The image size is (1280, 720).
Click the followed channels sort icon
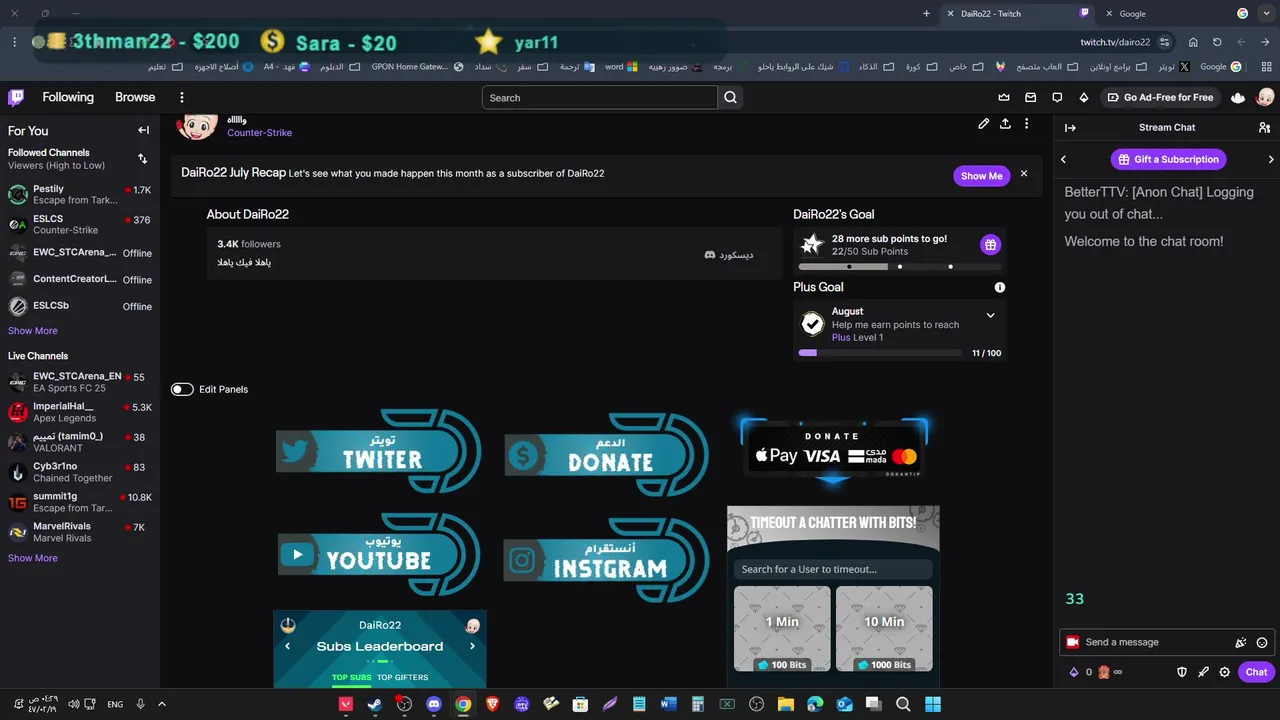click(x=142, y=159)
